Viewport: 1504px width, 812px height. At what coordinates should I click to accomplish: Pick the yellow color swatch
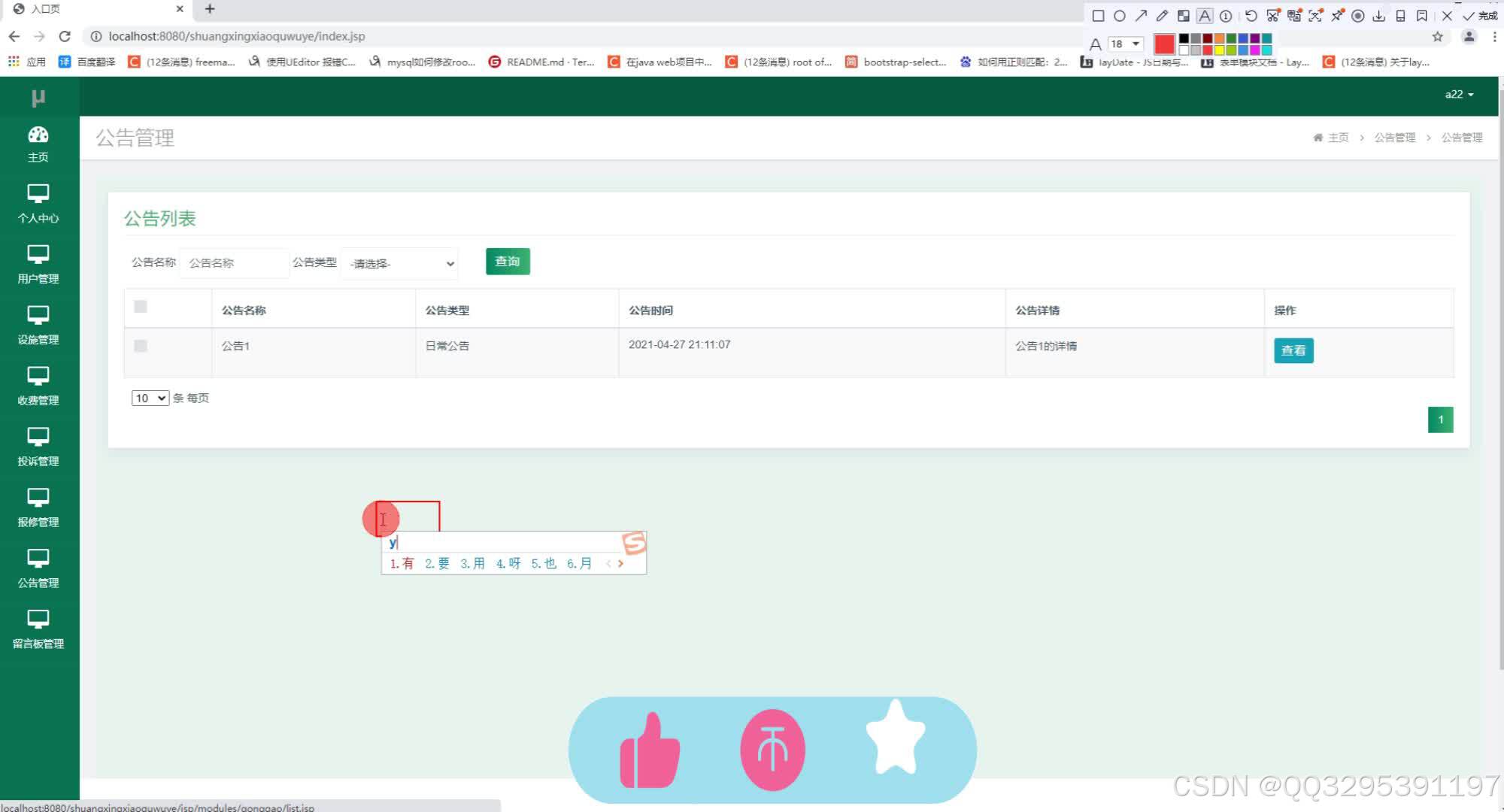coord(1219,50)
